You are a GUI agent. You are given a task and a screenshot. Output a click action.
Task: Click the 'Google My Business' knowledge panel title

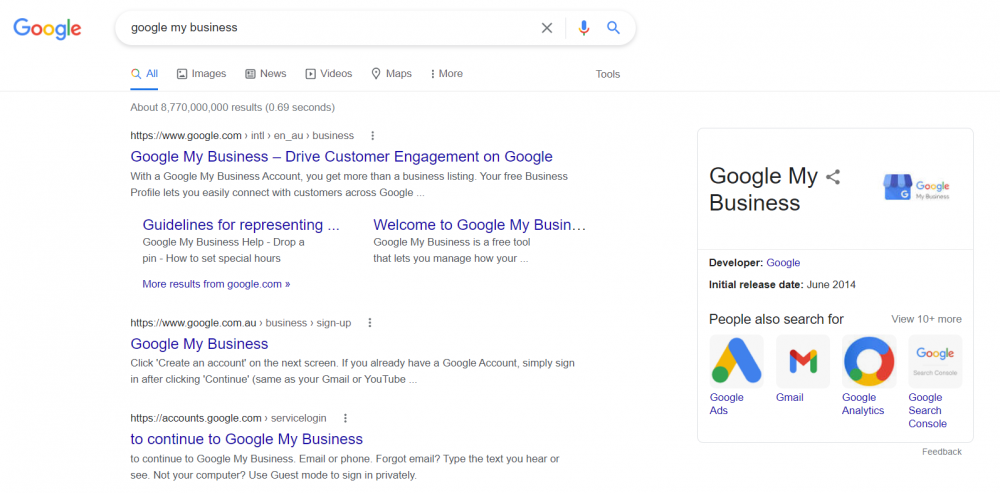[763, 189]
